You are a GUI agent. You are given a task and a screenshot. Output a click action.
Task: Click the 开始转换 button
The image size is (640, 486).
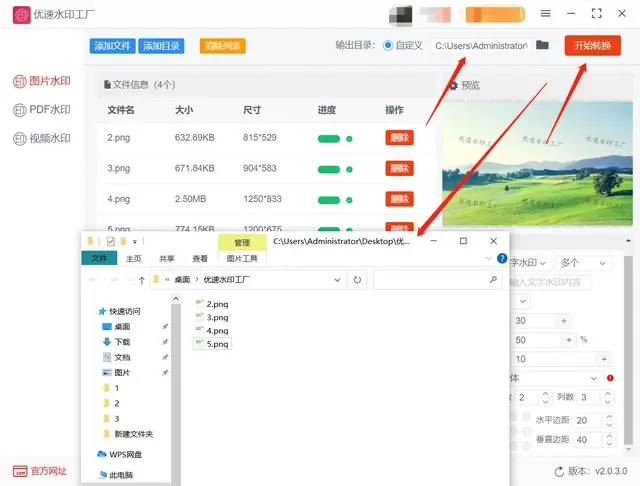(592, 46)
